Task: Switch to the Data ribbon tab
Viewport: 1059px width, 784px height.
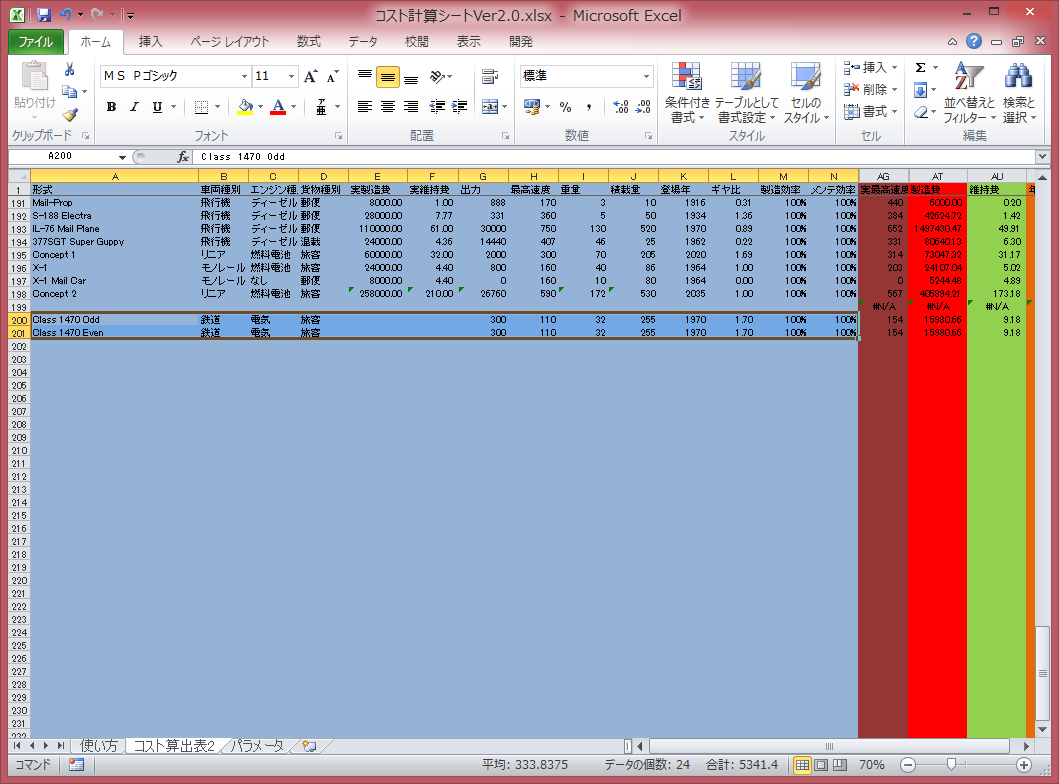Action: pos(363,42)
